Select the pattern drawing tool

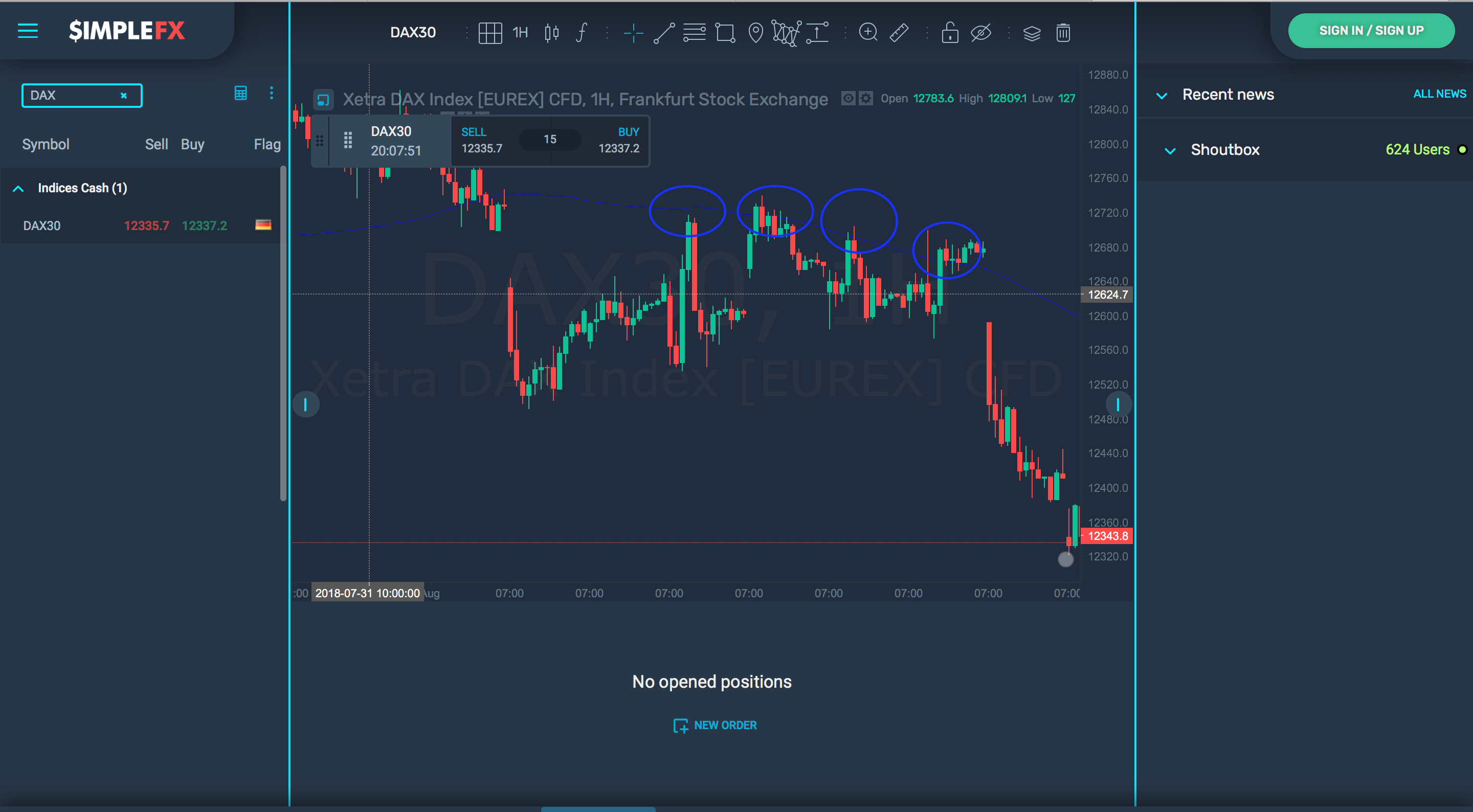click(x=786, y=33)
